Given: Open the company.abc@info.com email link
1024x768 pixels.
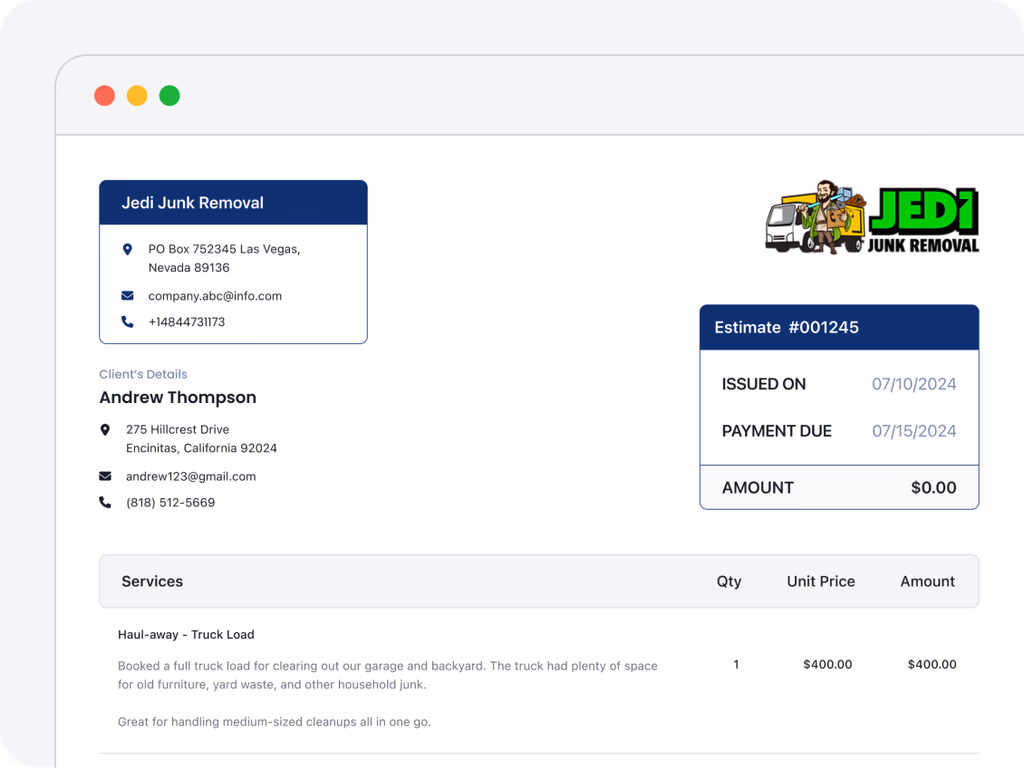Looking at the screenshot, I should tap(215, 296).
